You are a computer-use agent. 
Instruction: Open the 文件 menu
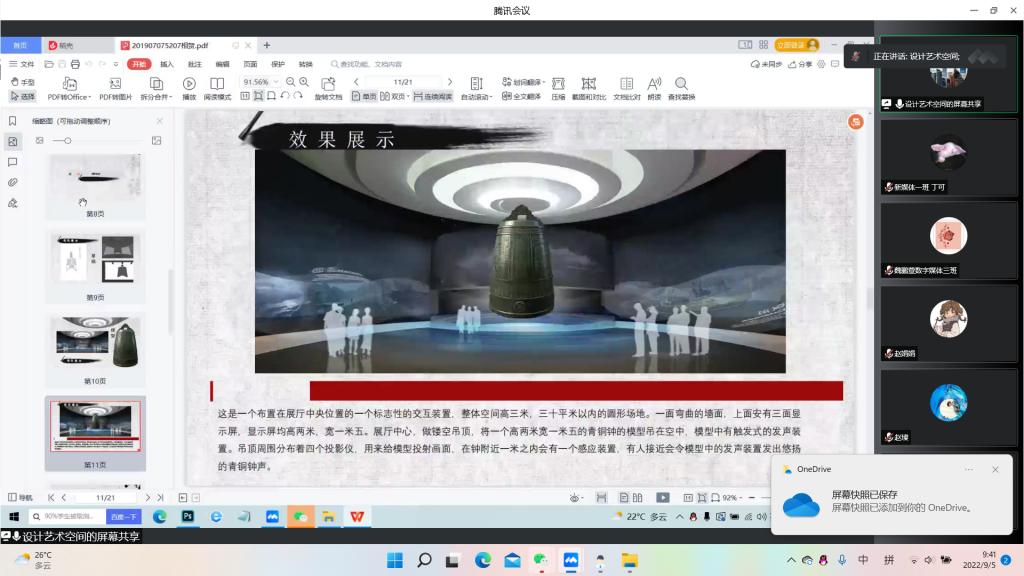(22, 64)
